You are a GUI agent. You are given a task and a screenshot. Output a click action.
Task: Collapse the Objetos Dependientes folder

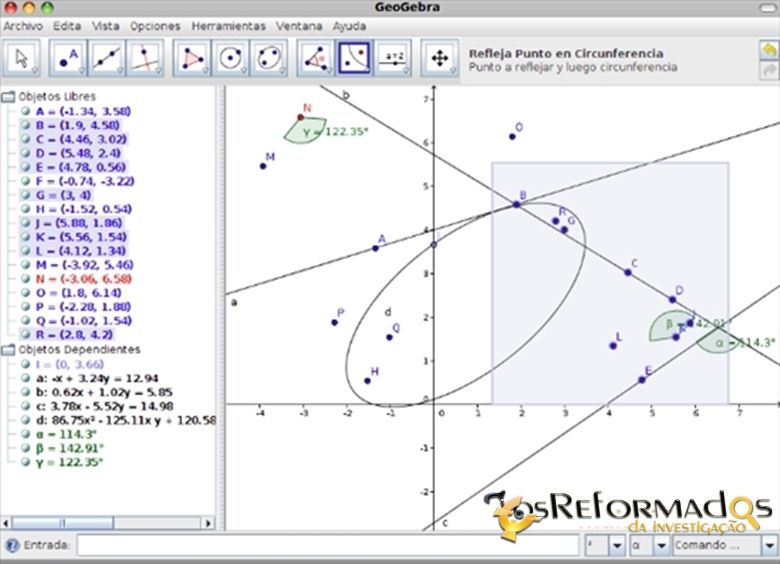tap(8, 350)
